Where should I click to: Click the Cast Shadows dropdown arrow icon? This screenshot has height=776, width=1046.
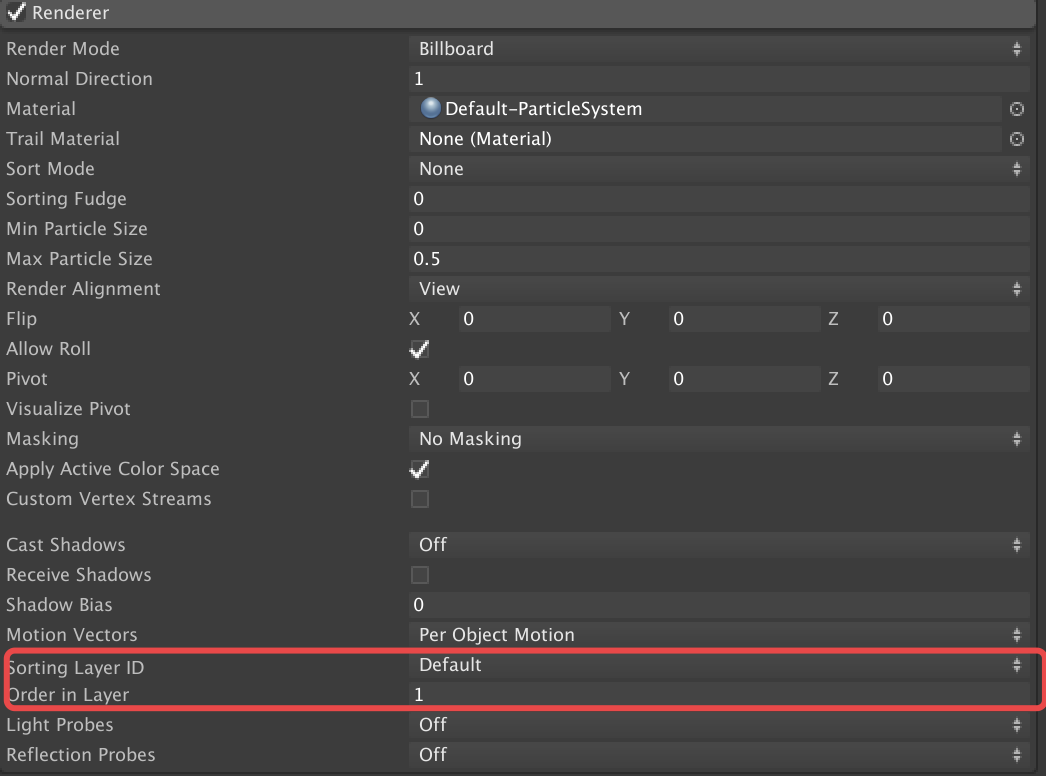tap(1017, 544)
